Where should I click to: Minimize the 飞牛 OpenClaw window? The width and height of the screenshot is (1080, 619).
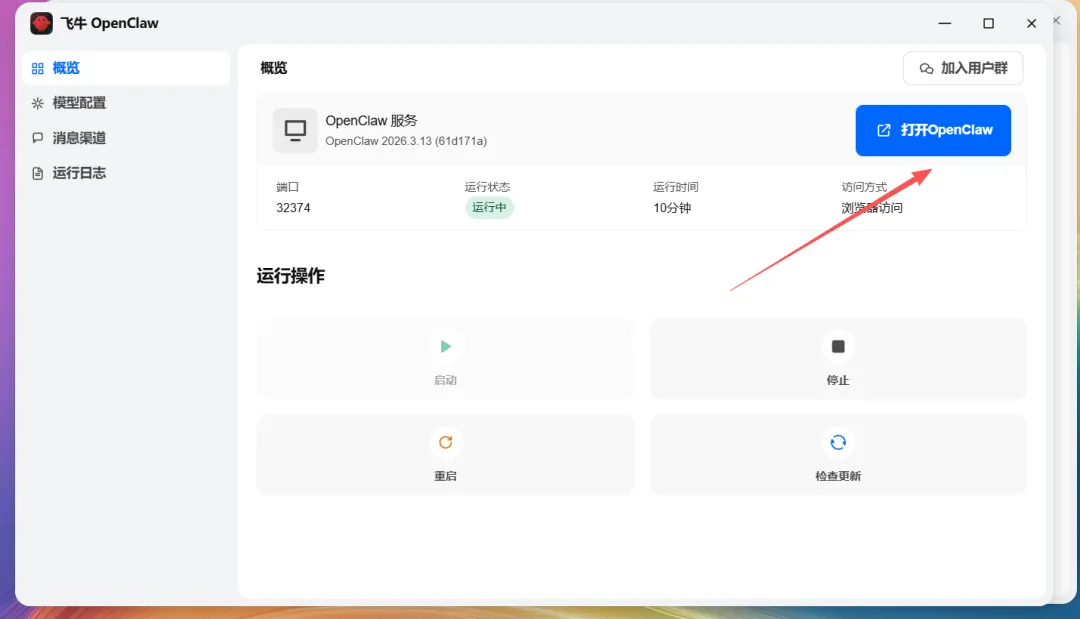point(945,23)
